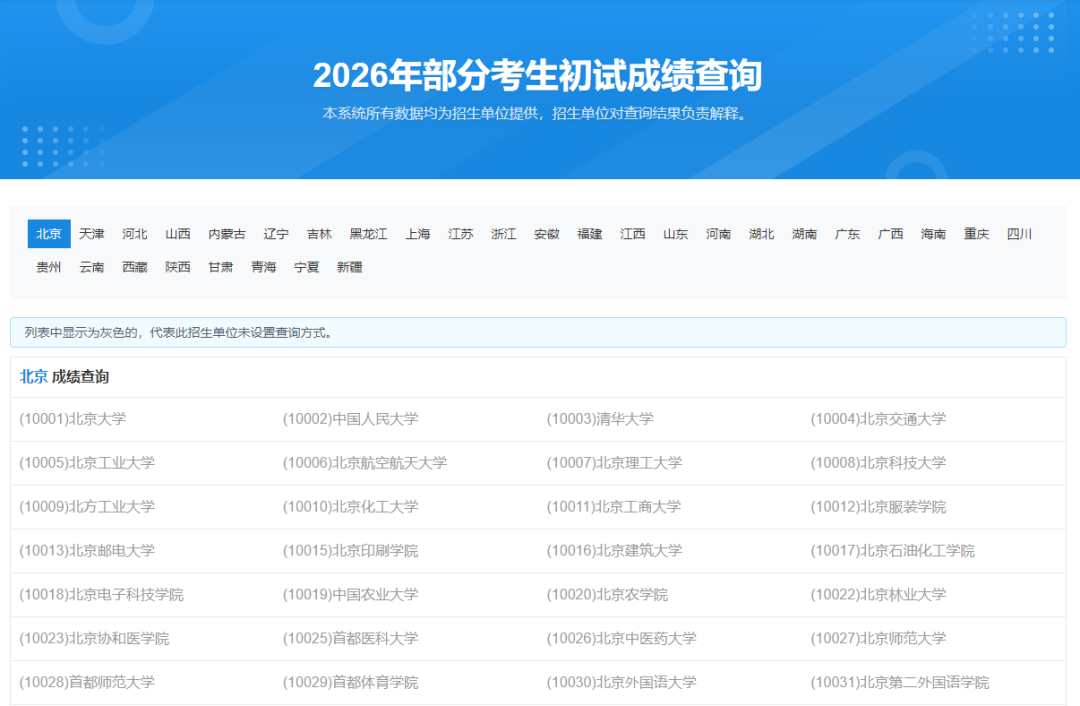Screen dimensions: 1080x706
Task: Switch to the 天津 province tab
Action: click(x=91, y=233)
